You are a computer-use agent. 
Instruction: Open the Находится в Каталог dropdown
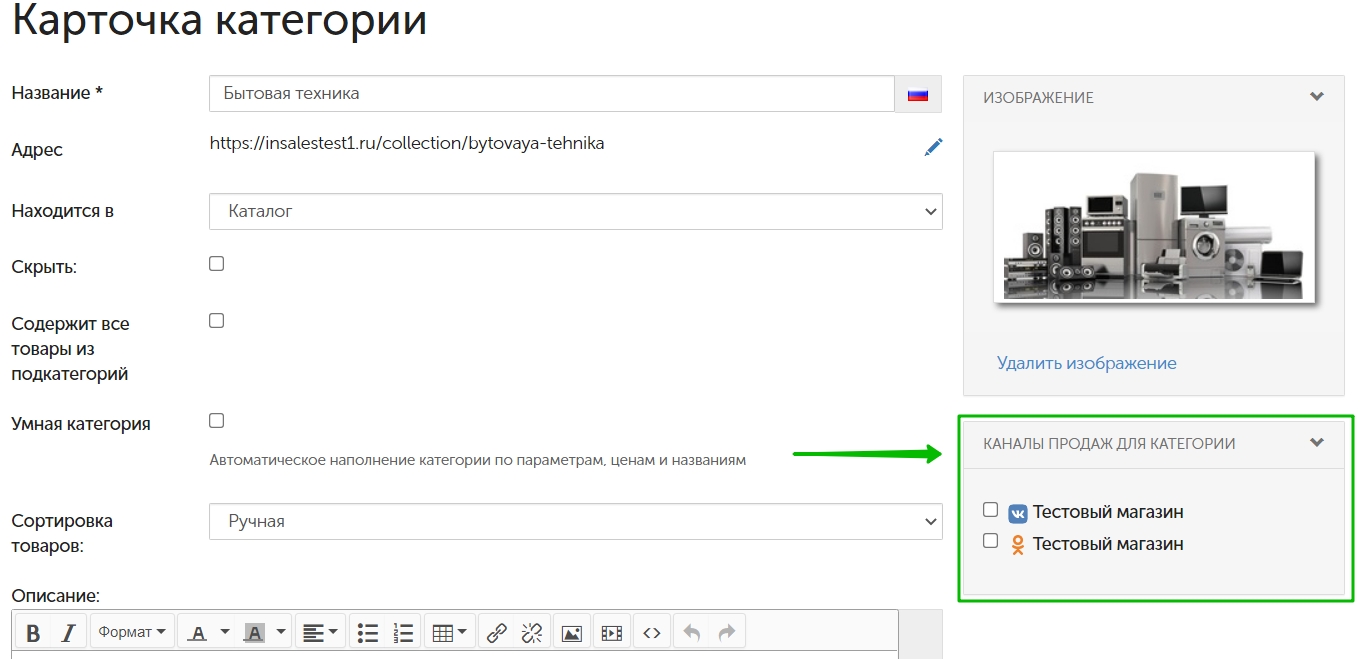pos(576,211)
